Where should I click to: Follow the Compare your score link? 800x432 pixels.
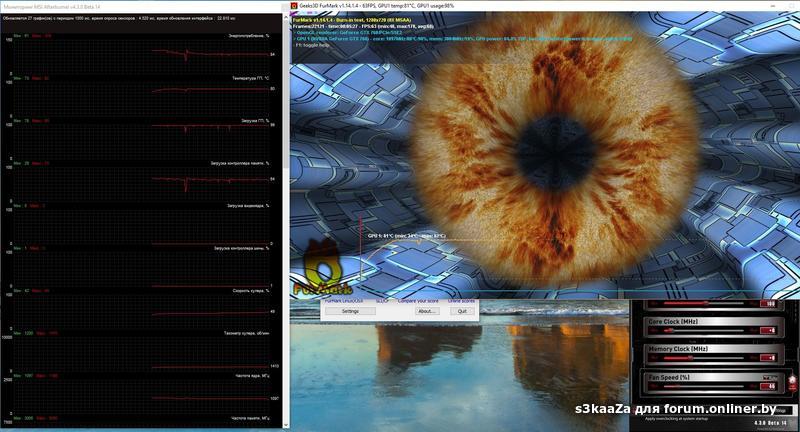coord(418,301)
